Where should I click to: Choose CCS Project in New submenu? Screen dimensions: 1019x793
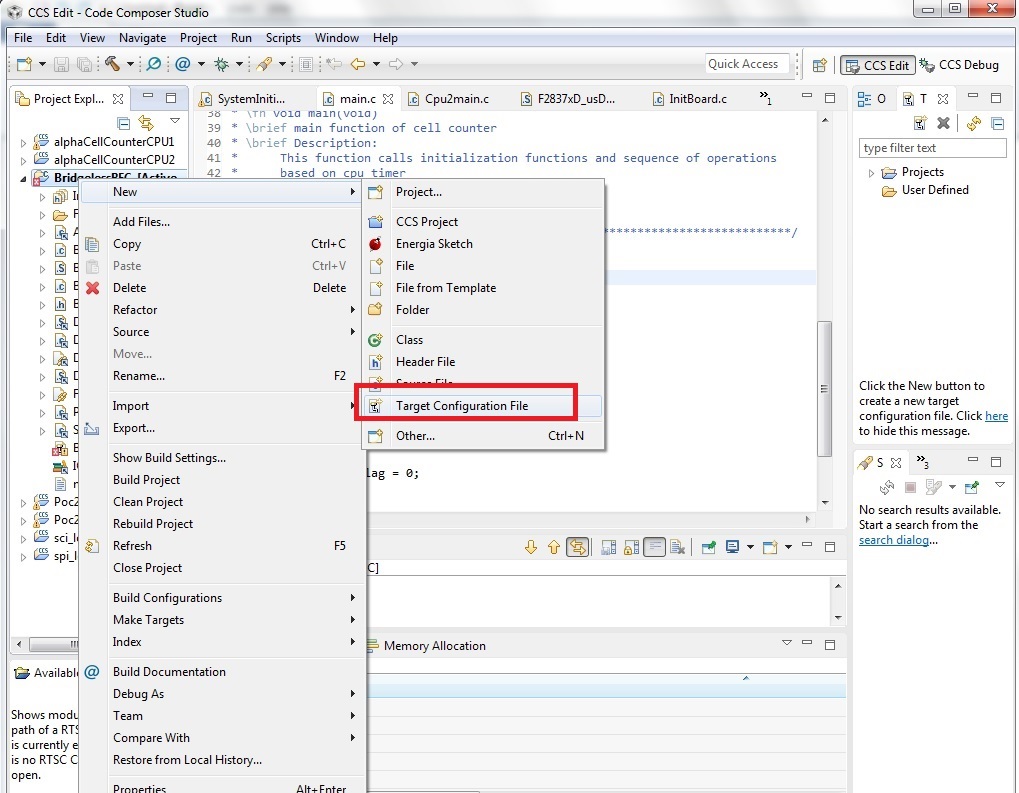(483, 222)
